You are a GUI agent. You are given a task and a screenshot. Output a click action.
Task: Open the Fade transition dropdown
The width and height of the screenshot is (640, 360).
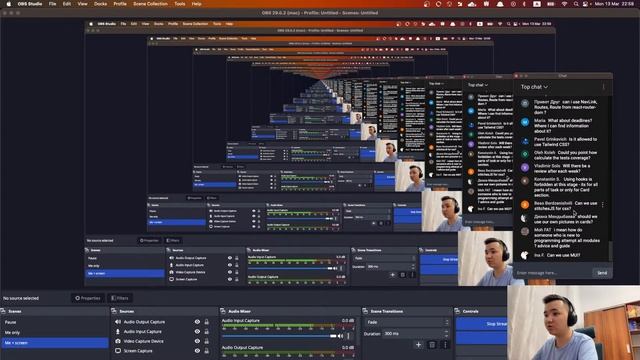tap(407, 322)
